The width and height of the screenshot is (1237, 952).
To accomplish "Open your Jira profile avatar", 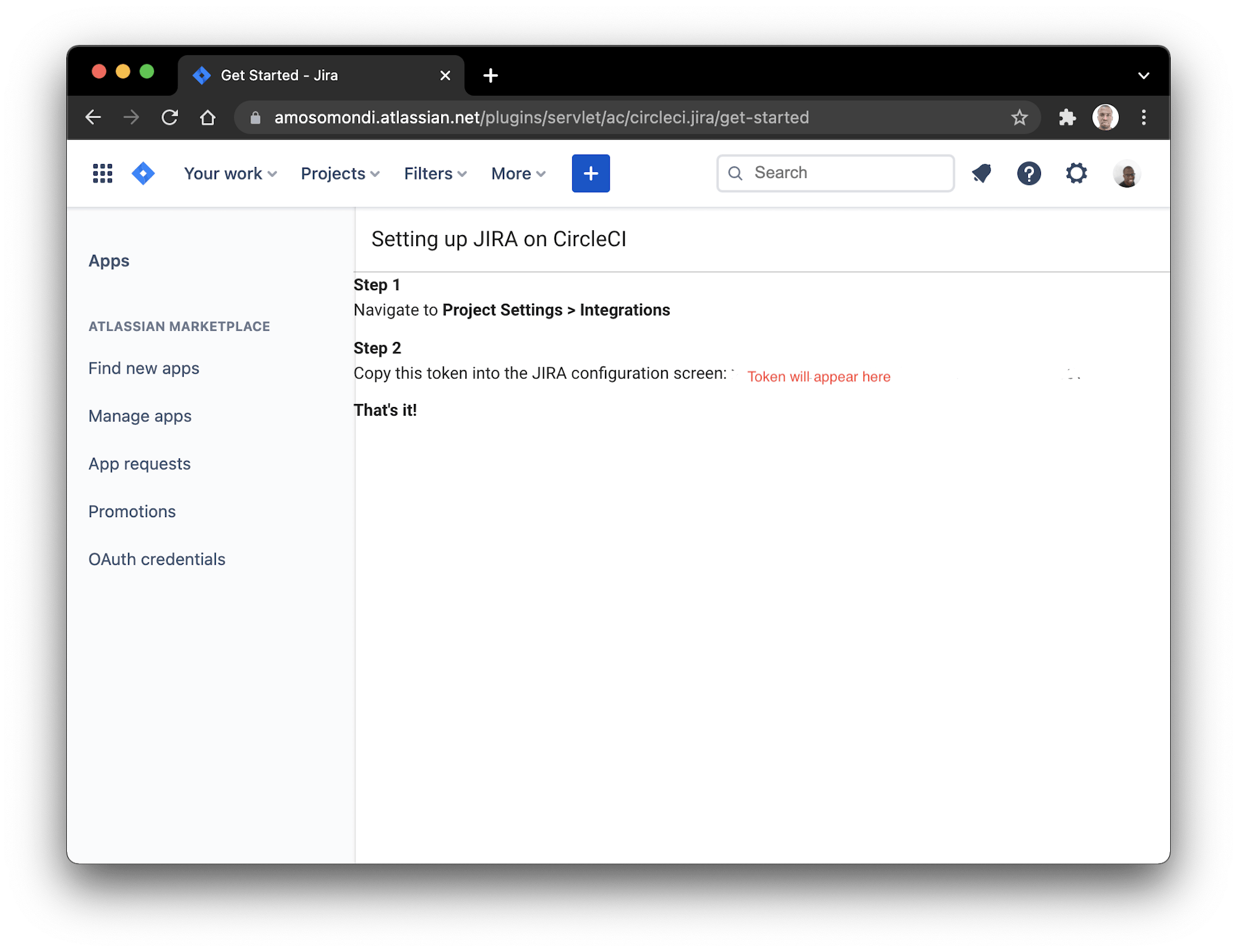I will click(x=1127, y=173).
